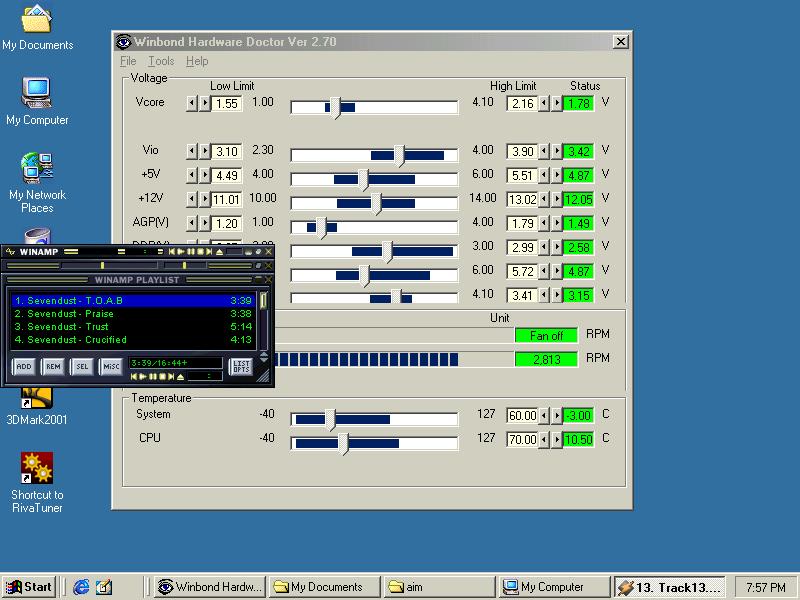Click the 2,813 RPM fan reading
The width and height of the screenshot is (800, 600).
click(546, 359)
